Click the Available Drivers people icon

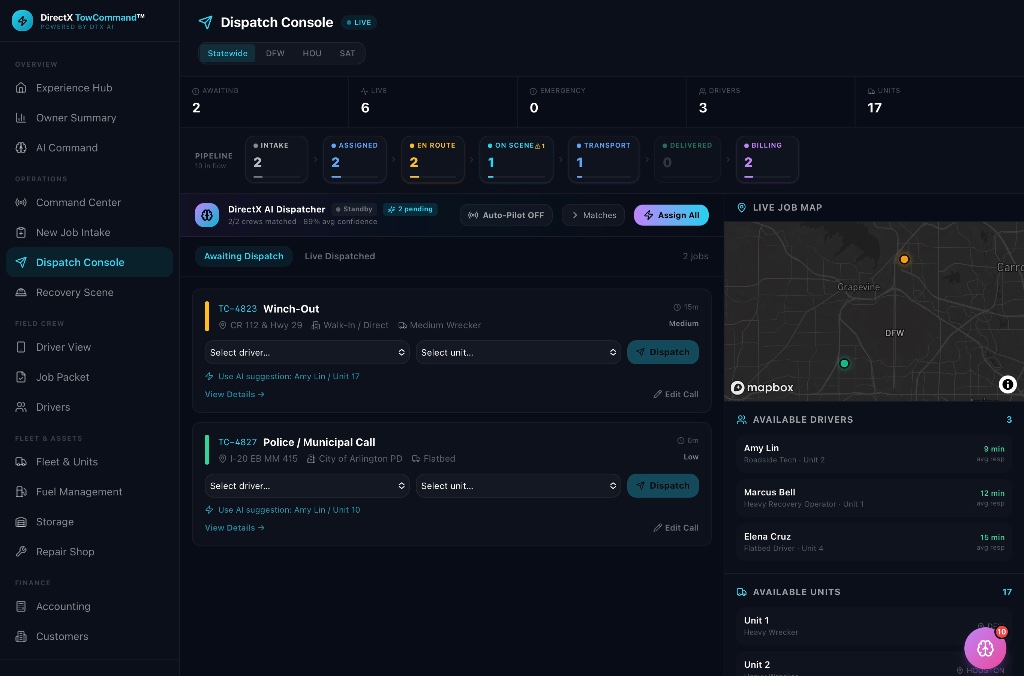point(741,419)
